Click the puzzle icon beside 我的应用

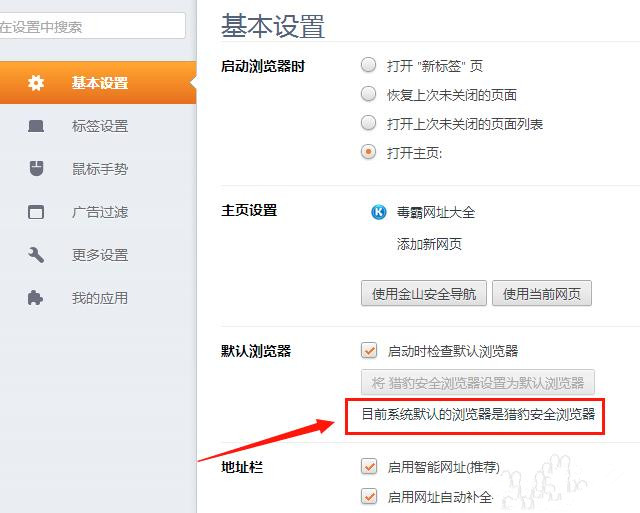coord(36,298)
